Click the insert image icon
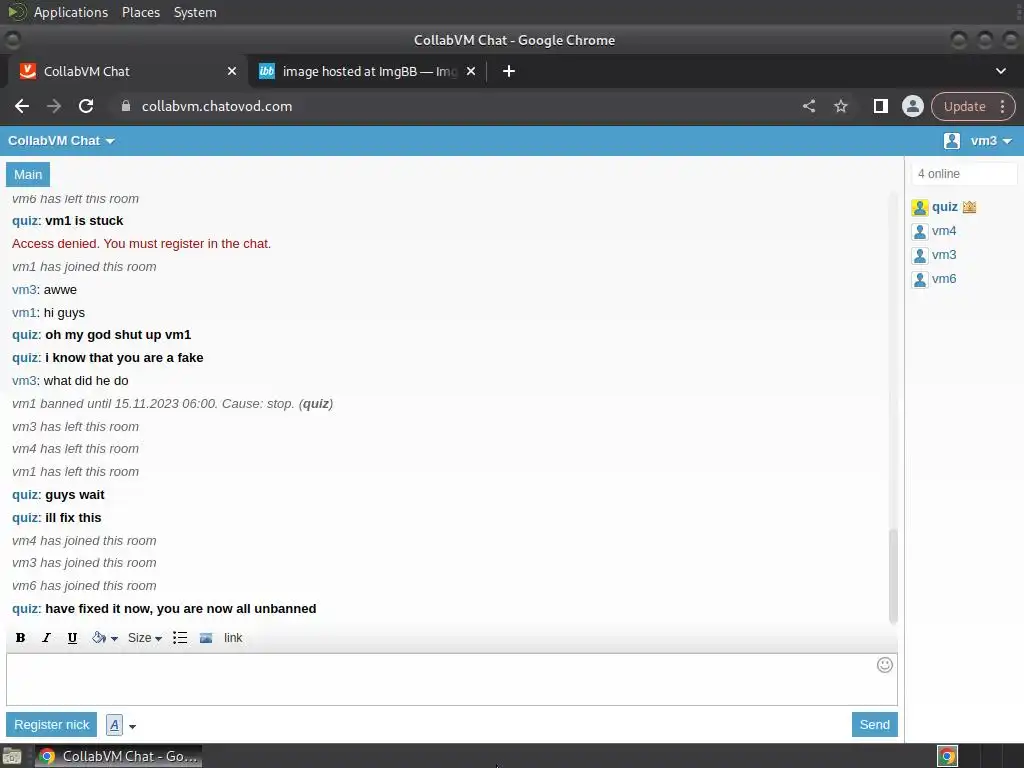 click(206, 638)
